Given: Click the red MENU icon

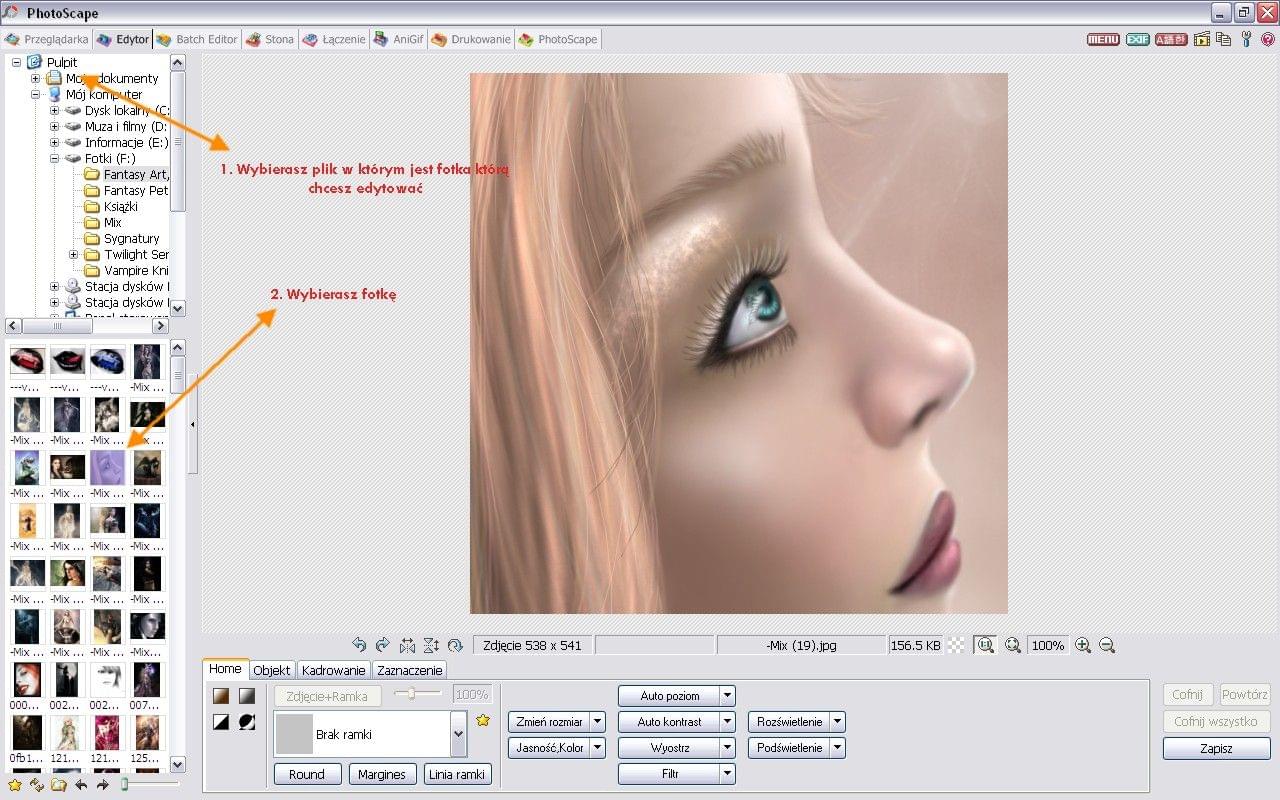Looking at the screenshot, I should pyautogui.click(x=1103, y=39).
